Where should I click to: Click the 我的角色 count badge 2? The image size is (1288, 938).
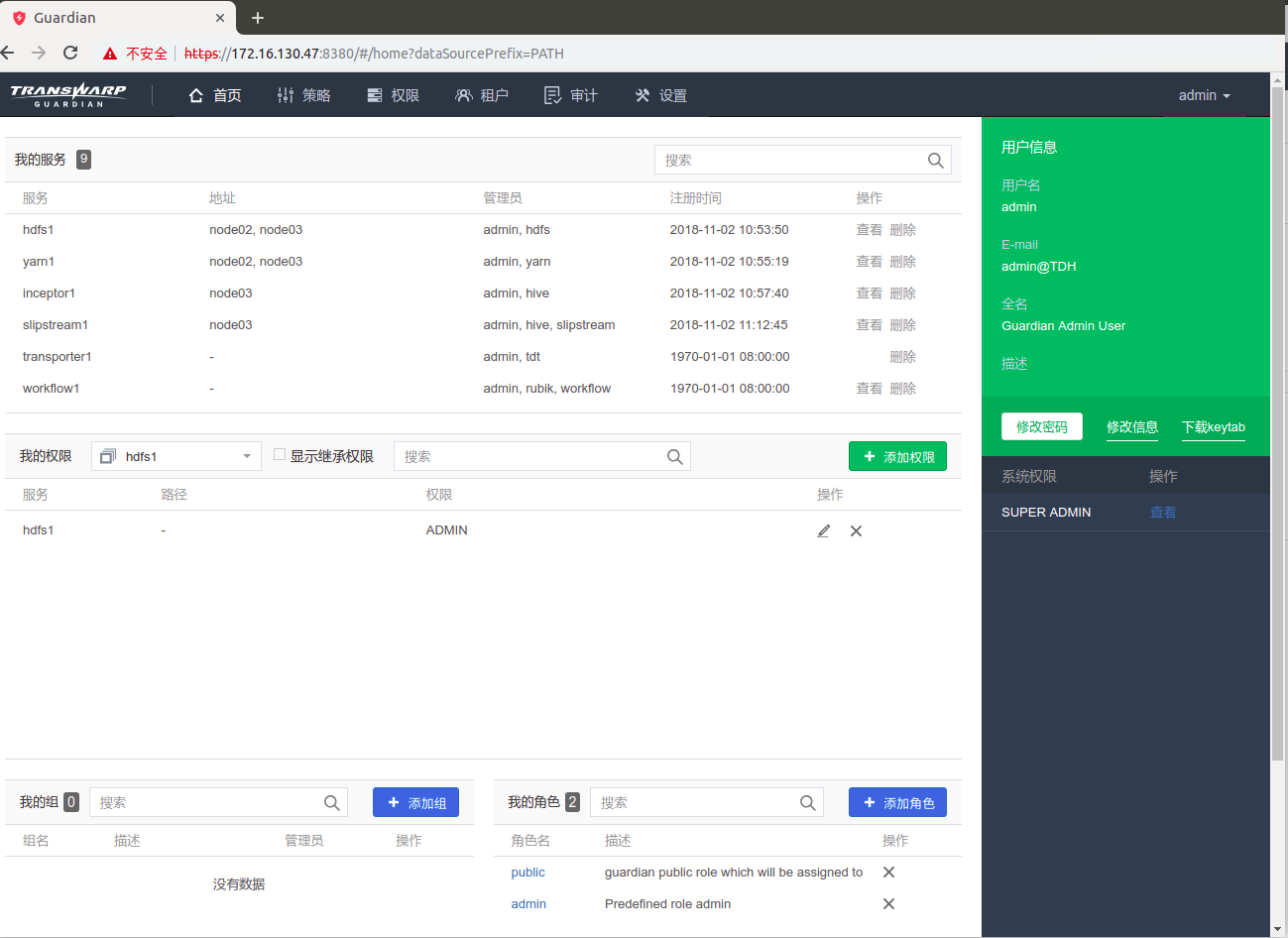click(572, 802)
